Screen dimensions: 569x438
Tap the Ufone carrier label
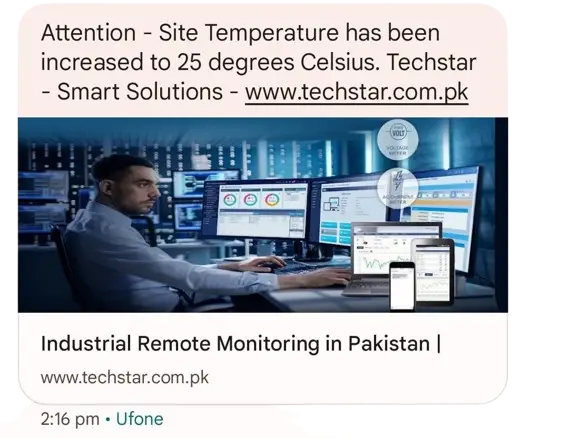140,419
